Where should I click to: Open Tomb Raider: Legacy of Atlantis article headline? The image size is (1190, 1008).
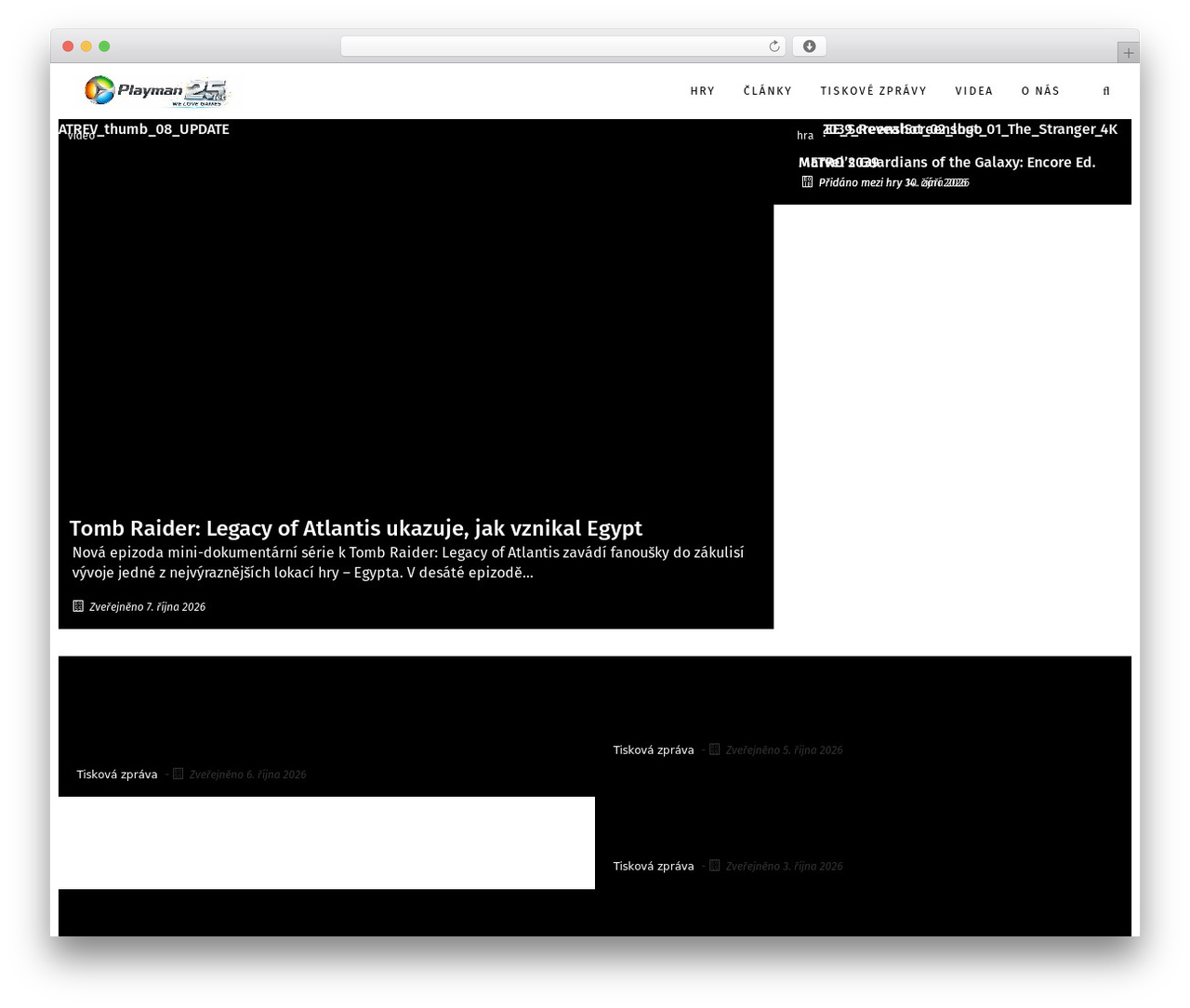[356, 528]
